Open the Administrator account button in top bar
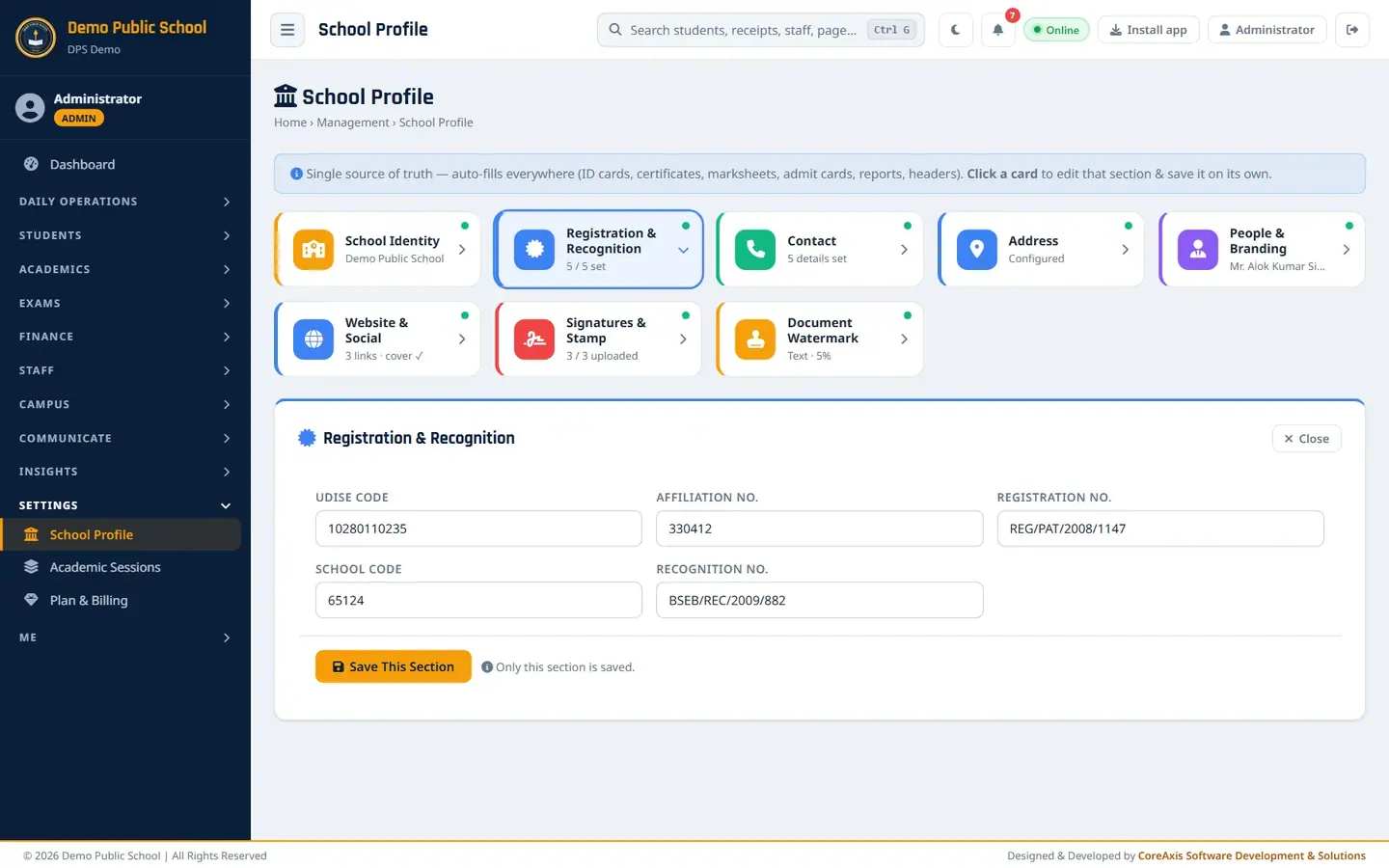Screen dimensions: 1389x868 [1266, 30]
